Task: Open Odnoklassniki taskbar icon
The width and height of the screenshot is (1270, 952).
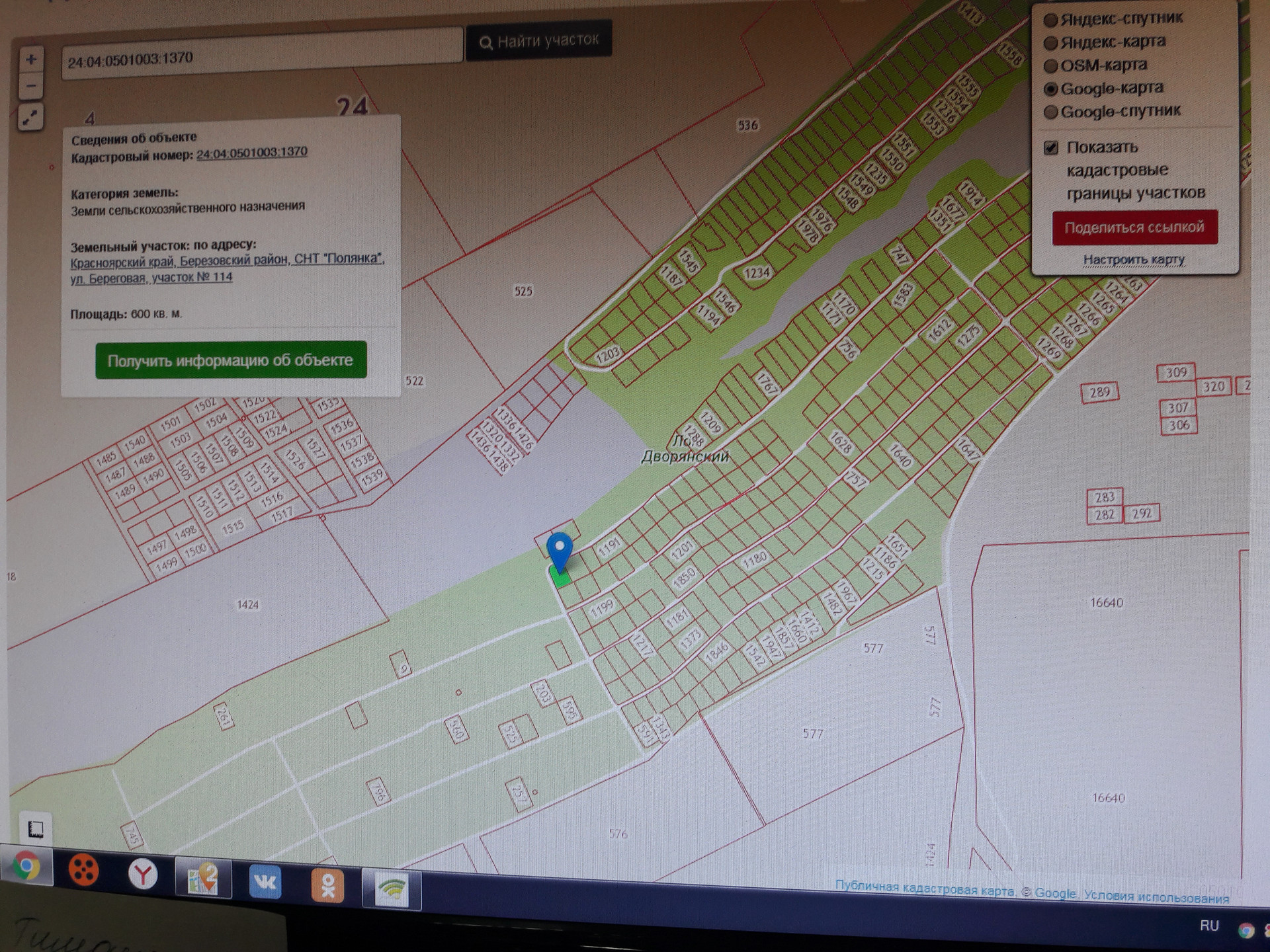Action: (x=327, y=886)
